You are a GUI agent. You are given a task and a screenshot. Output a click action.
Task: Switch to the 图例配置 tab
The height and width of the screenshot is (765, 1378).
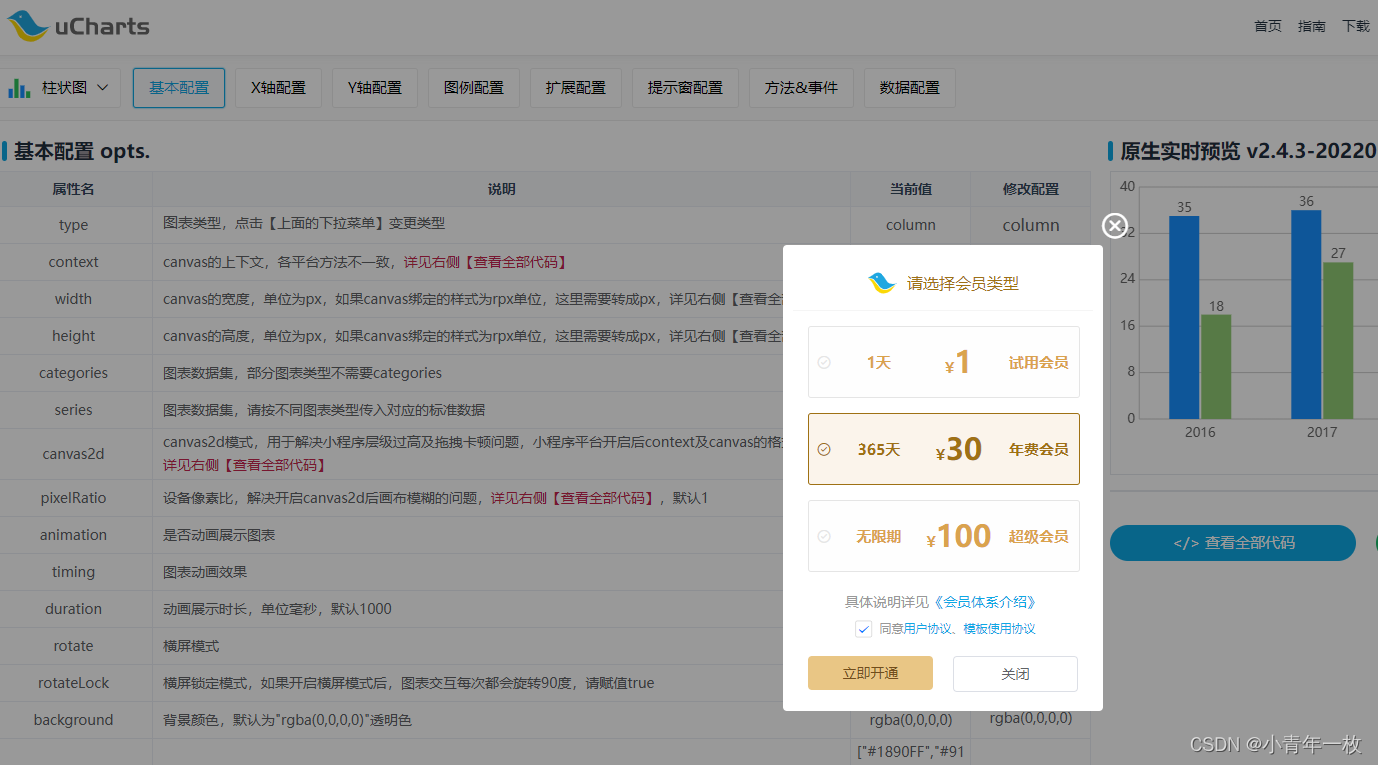click(474, 88)
